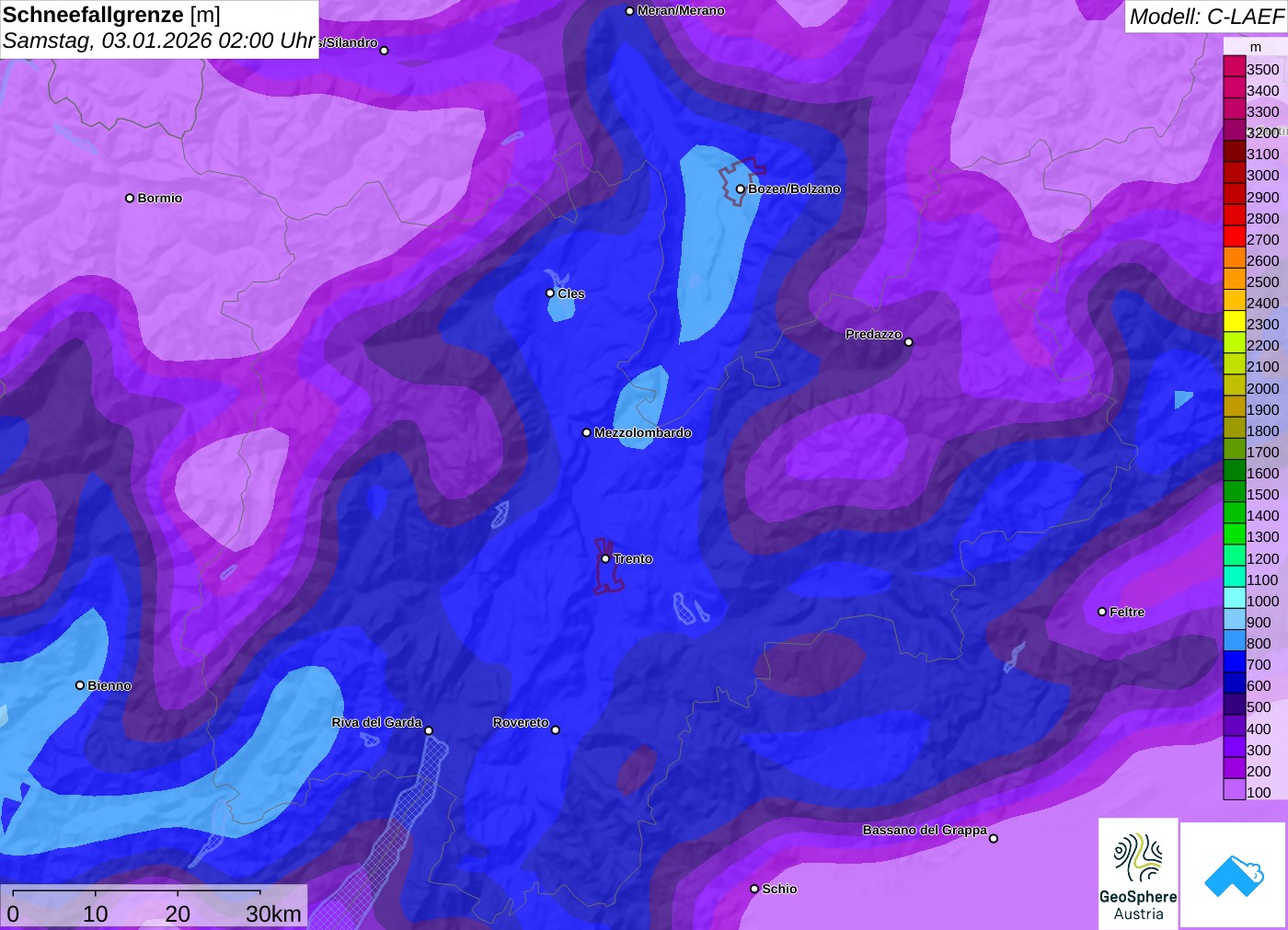Click the 10 scale bar tick label

tap(96, 913)
